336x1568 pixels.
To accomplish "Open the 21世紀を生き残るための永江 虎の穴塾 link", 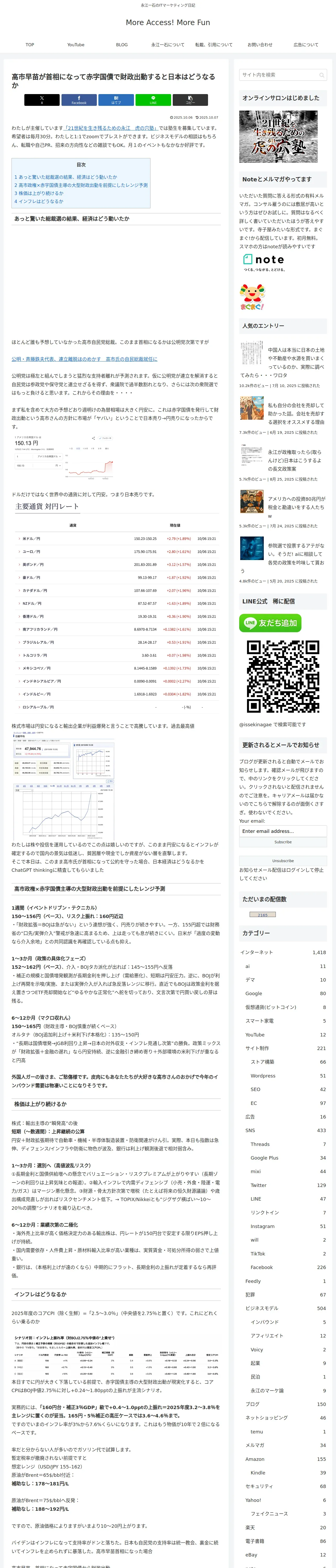I will click(111, 128).
